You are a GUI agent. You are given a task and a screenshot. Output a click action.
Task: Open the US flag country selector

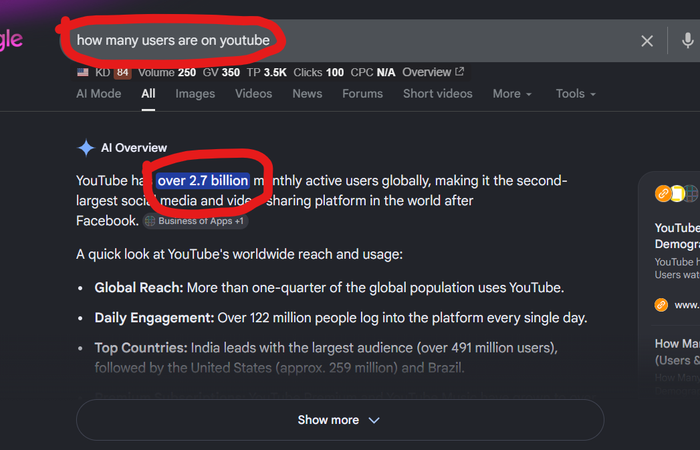coord(83,72)
